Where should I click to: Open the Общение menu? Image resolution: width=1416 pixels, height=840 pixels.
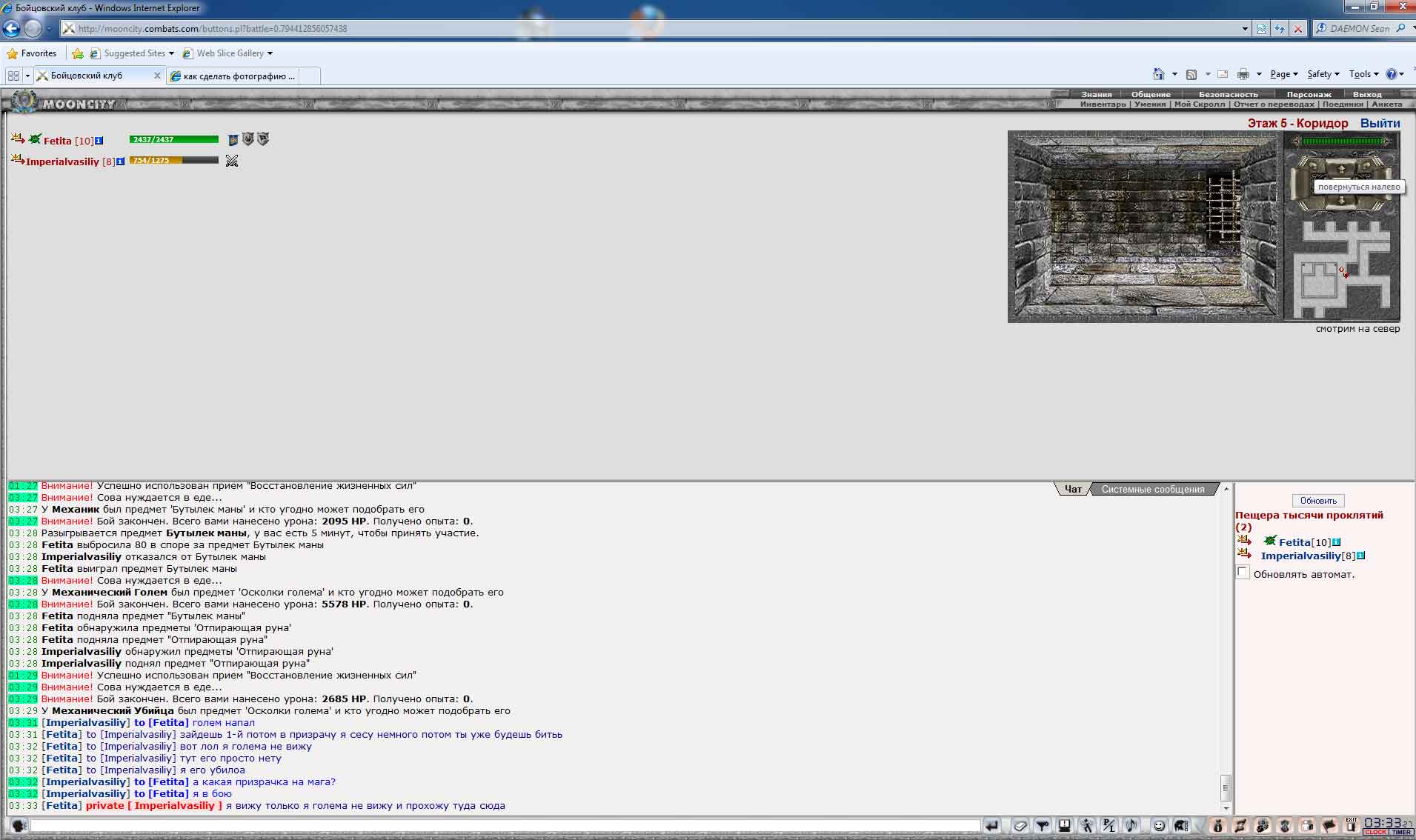pyautogui.click(x=1151, y=94)
